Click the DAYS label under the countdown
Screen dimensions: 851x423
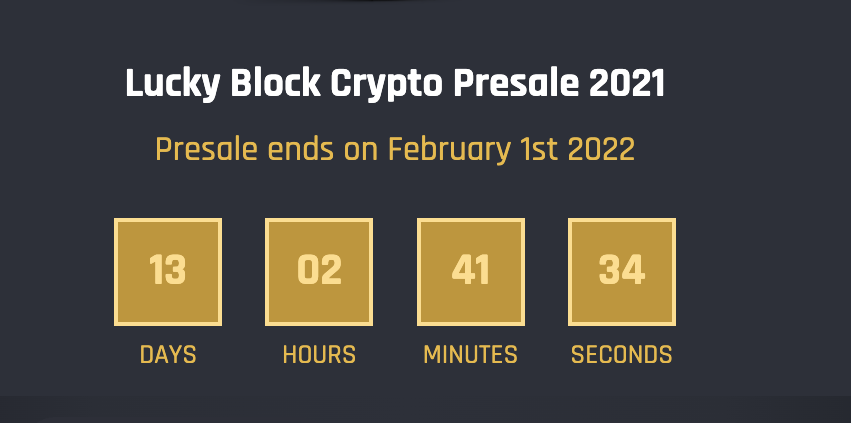tap(168, 355)
